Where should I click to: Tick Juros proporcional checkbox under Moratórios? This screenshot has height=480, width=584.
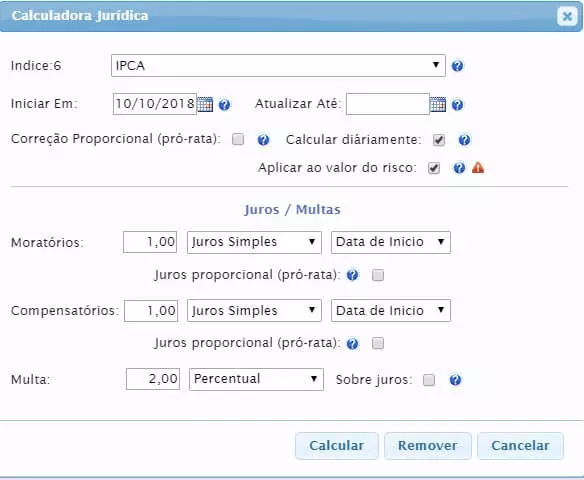(378, 275)
